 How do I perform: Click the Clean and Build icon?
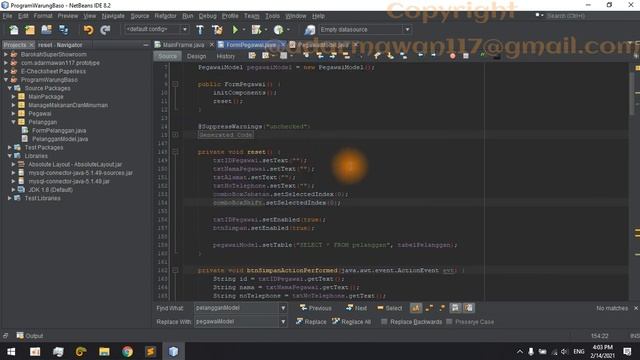pos(217,30)
